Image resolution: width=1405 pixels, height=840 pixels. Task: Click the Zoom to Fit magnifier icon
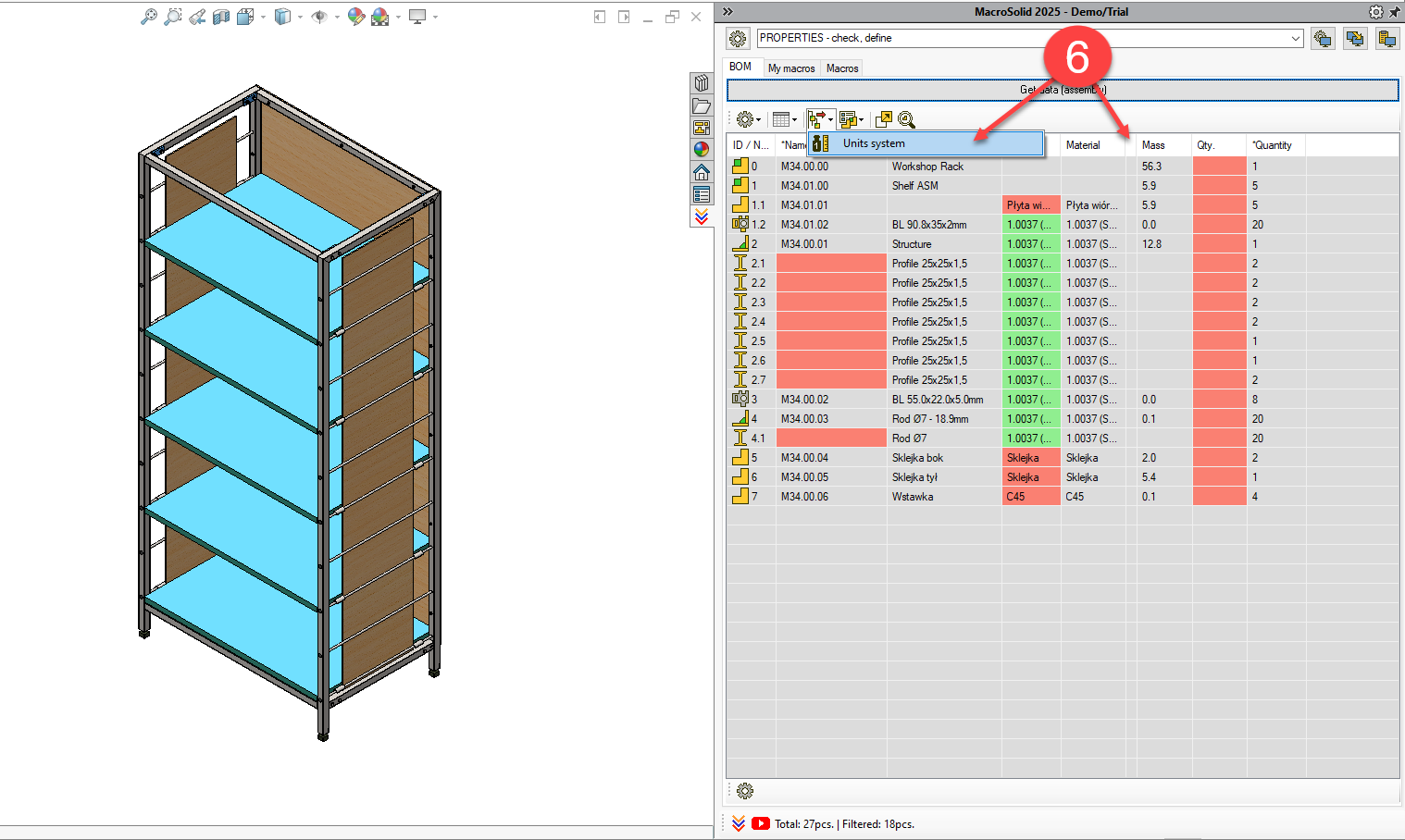[148, 17]
